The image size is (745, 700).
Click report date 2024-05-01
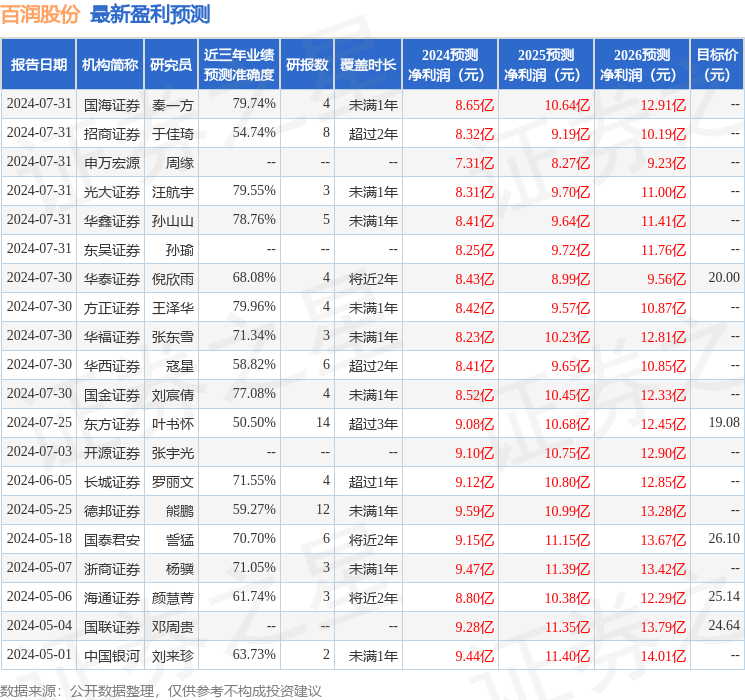tap(39, 654)
